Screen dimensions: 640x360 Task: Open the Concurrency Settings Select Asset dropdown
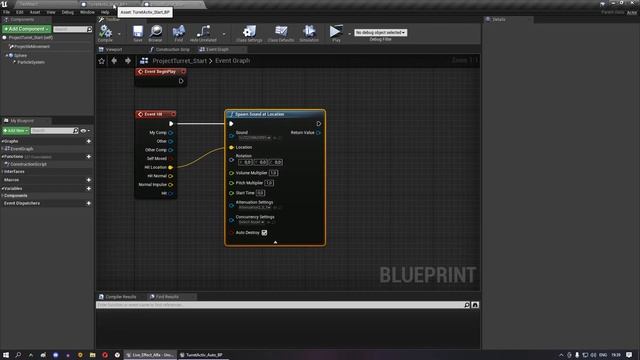[x=252, y=222]
